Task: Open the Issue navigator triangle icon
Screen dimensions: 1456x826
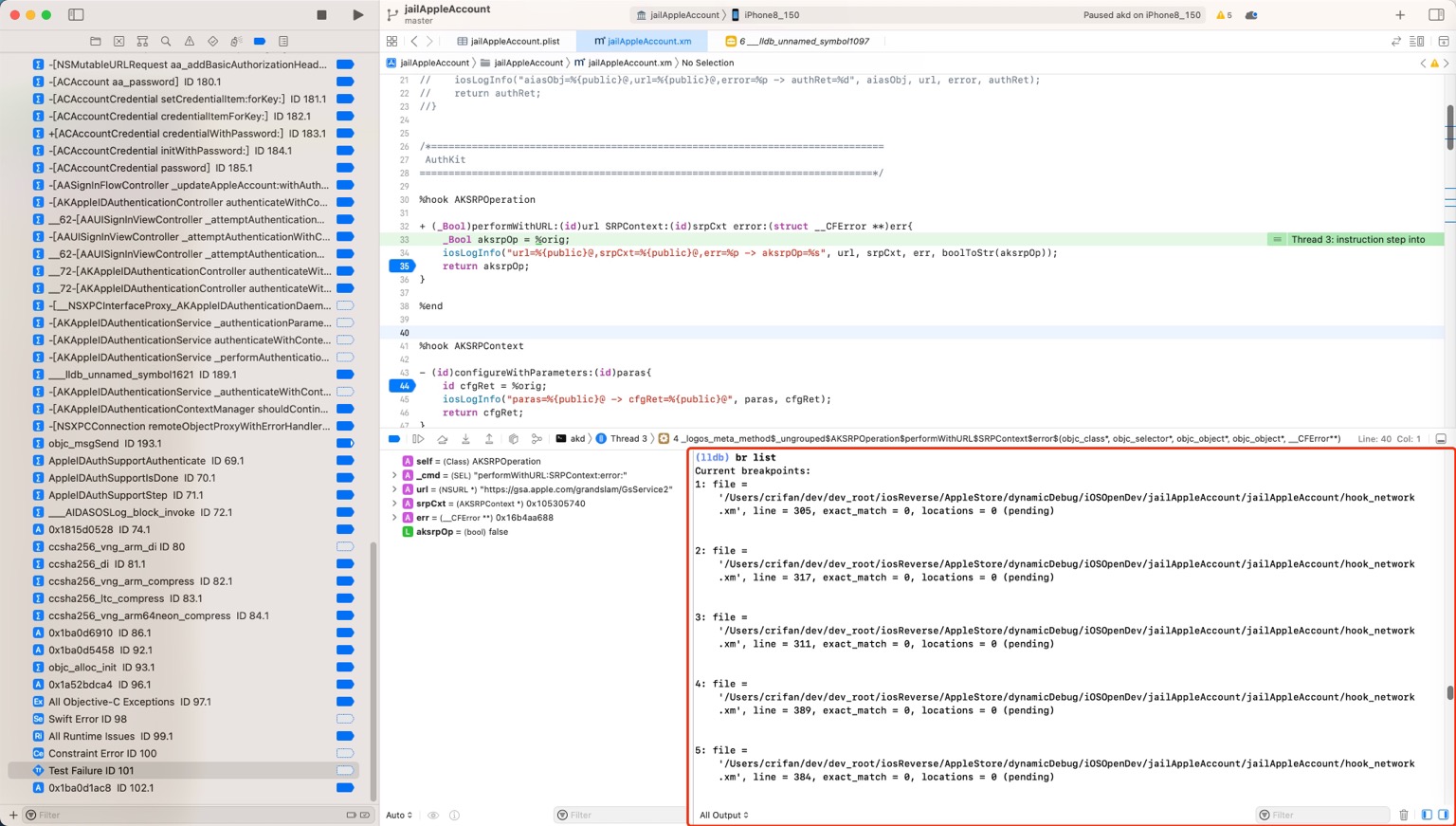Action: pyautogui.click(x=189, y=42)
